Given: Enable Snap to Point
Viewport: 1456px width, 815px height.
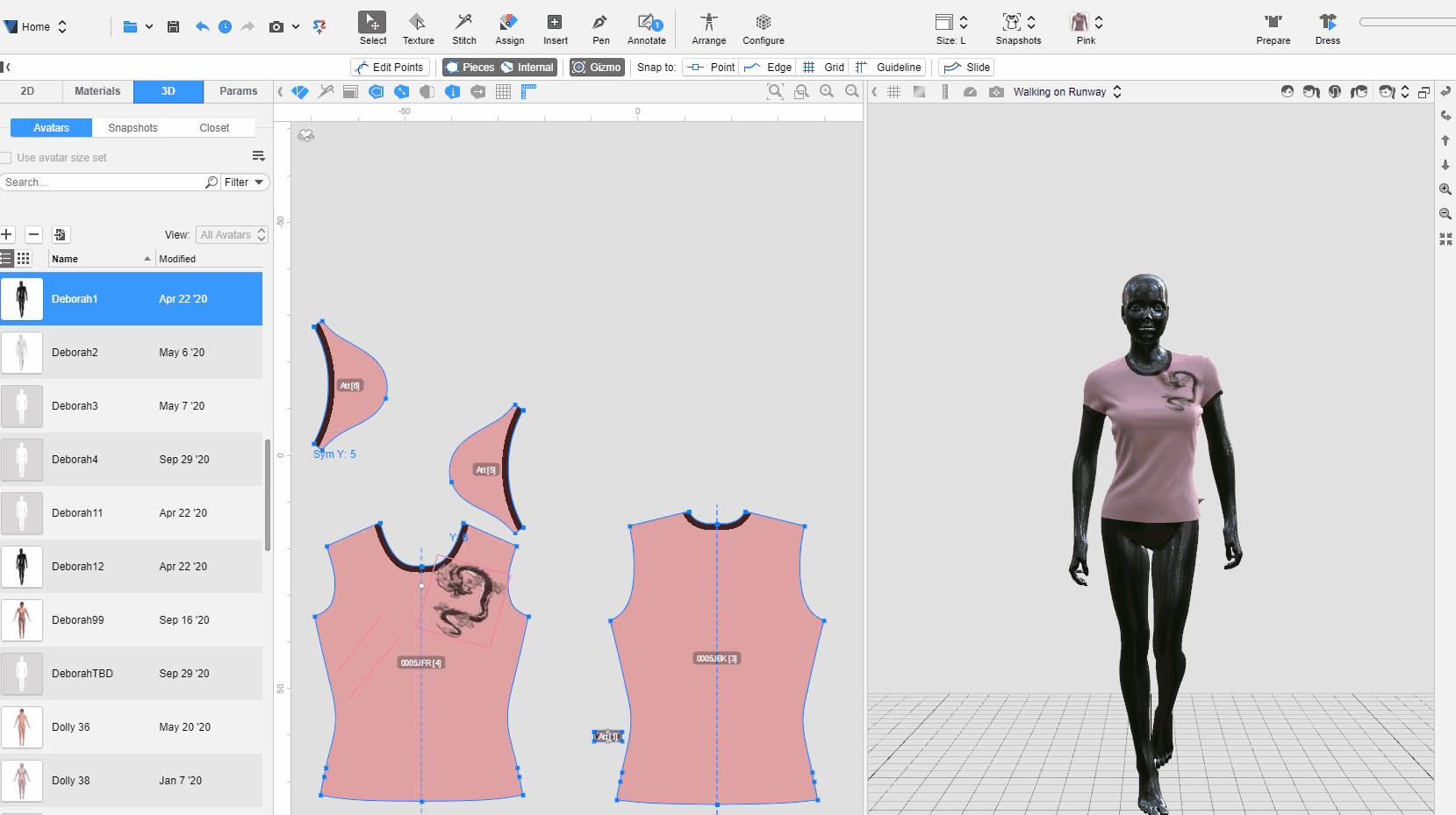Looking at the screenshot, I should 711,68.
